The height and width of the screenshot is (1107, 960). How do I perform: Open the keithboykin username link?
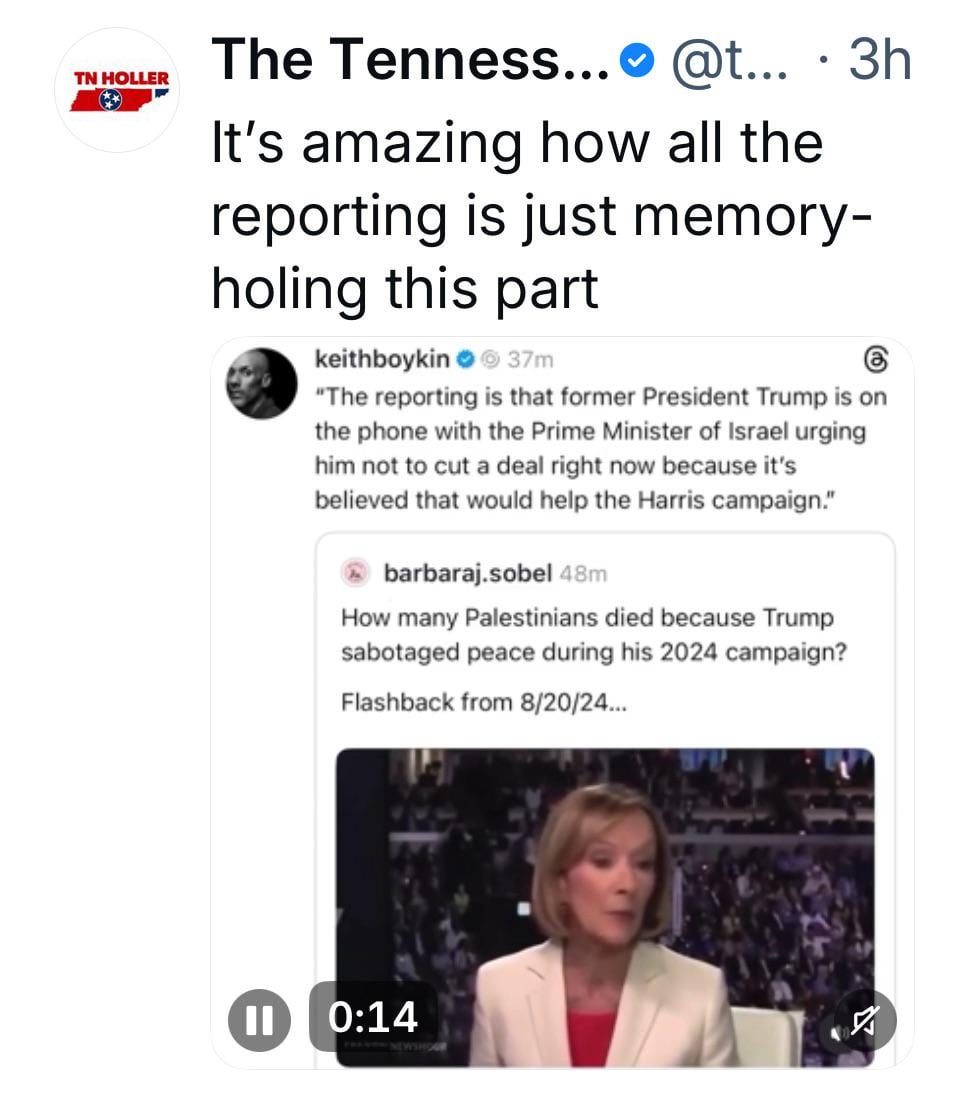382,359
